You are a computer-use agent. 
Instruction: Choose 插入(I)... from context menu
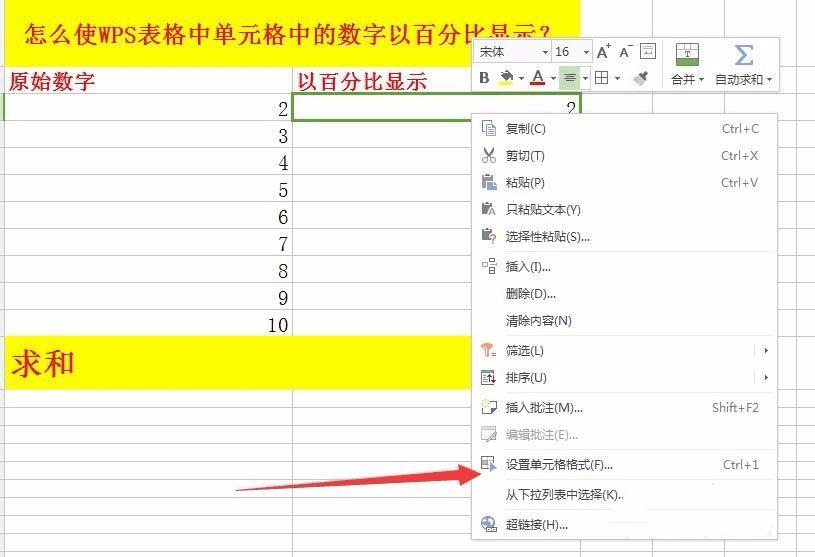(624, 267)
